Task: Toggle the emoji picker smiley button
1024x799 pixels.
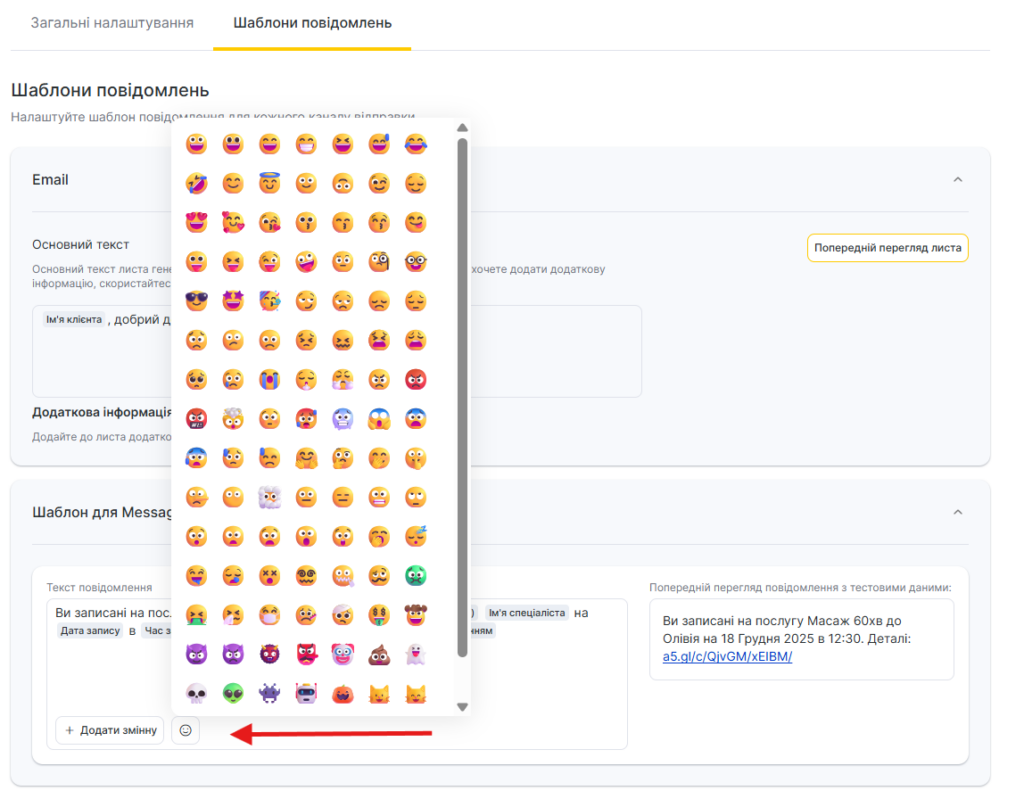Action: pyautogui.click(x=185, y=731)
